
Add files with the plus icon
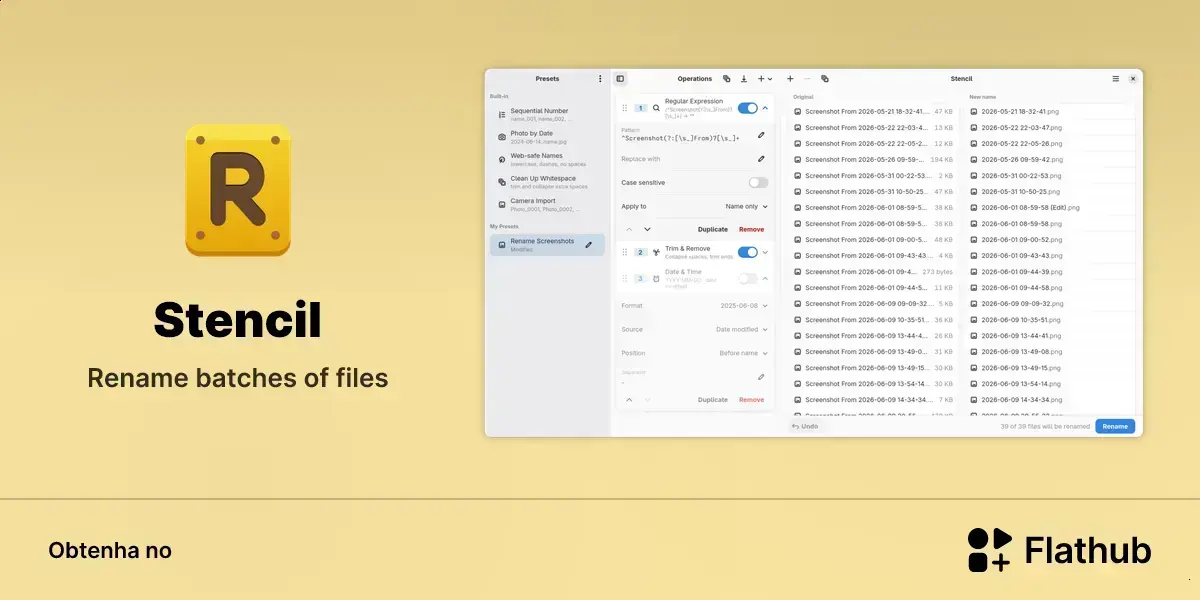tap(790, 78)
